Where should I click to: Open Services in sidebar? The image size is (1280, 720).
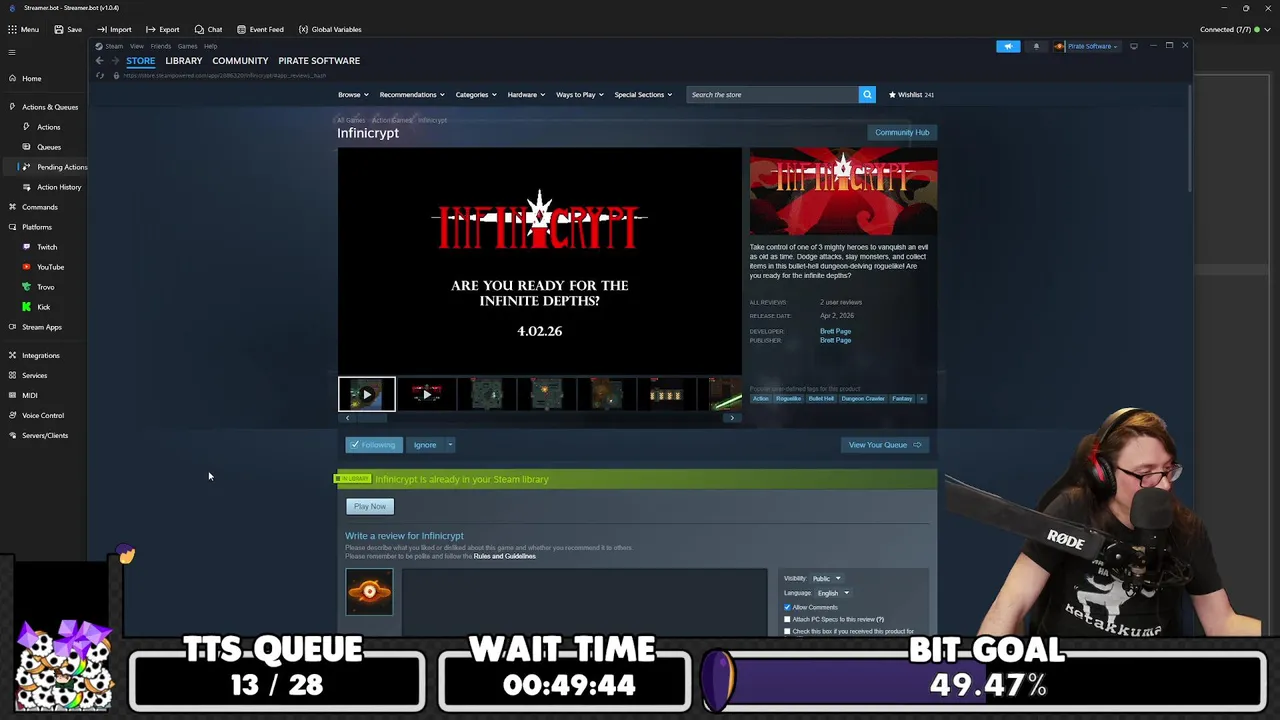(x=34, y=375)
